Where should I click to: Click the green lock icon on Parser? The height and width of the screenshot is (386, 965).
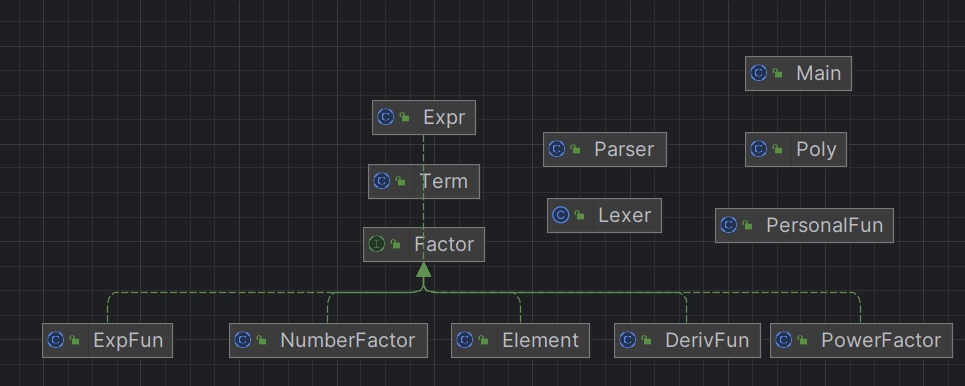[x=576, y=150]
